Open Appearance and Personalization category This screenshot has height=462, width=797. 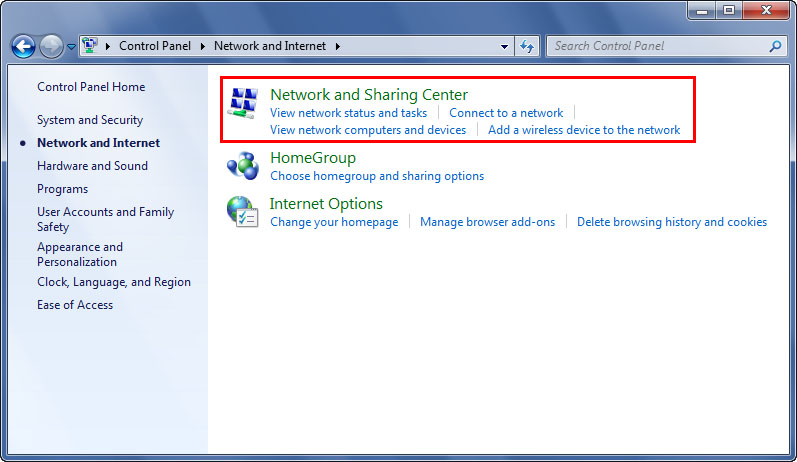point(80,254)
